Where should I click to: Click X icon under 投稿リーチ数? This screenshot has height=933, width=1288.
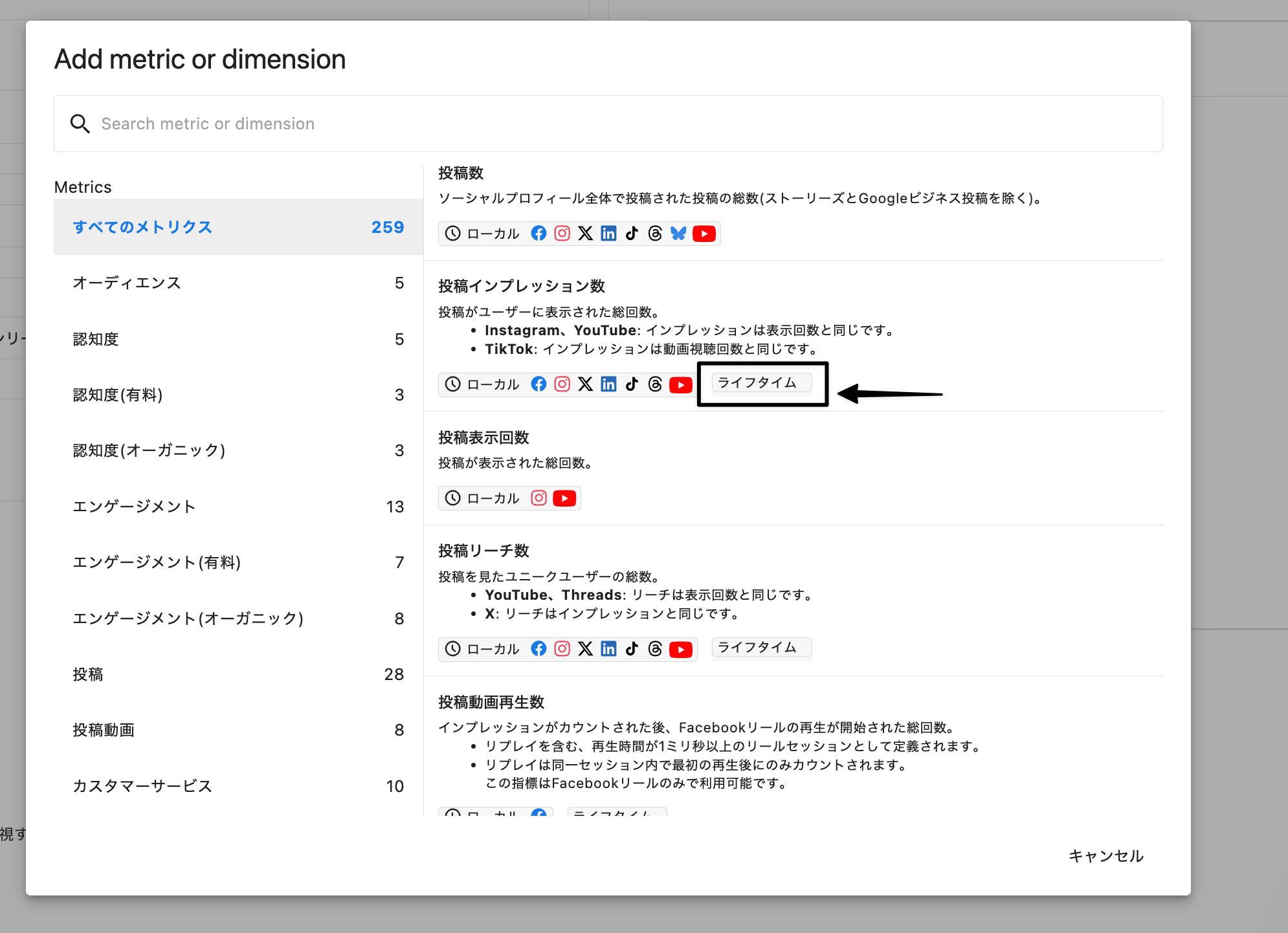pos(585,649)
